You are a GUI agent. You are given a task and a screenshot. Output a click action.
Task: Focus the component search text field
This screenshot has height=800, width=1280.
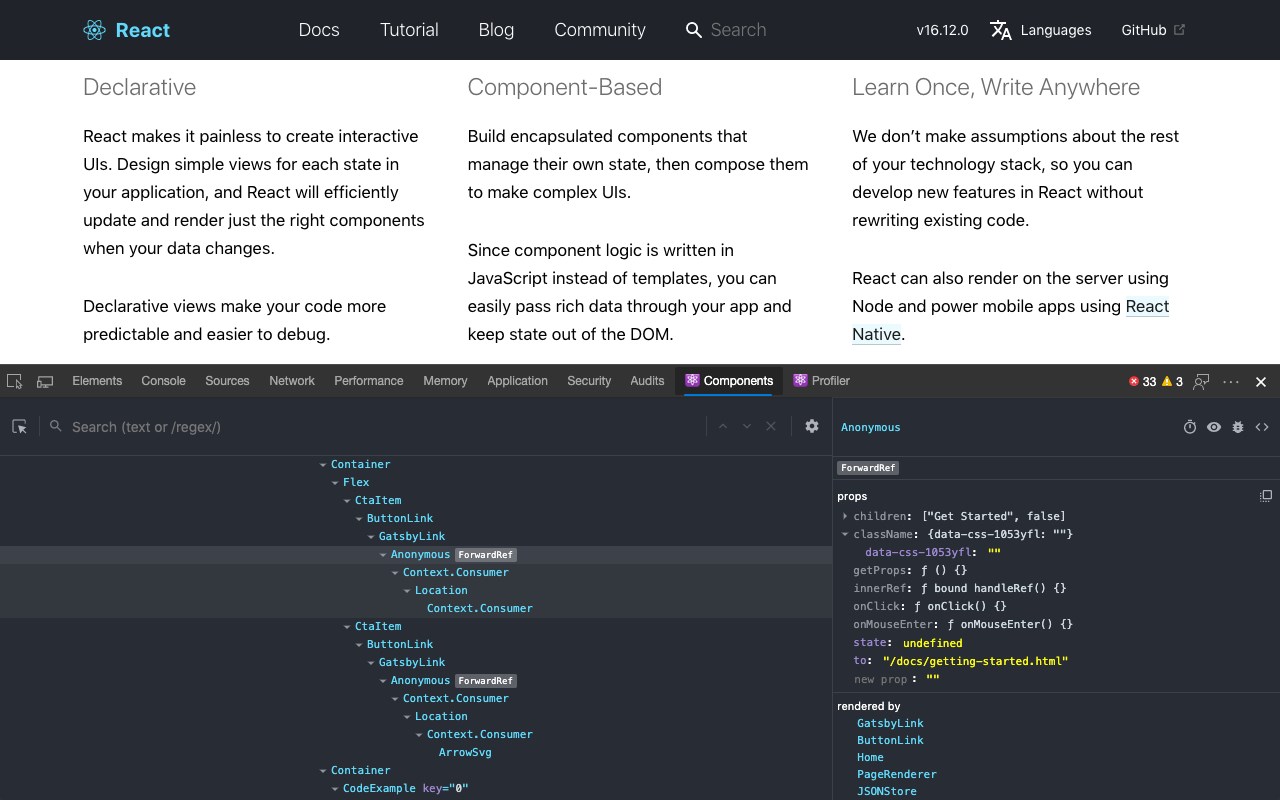(380, 427)
